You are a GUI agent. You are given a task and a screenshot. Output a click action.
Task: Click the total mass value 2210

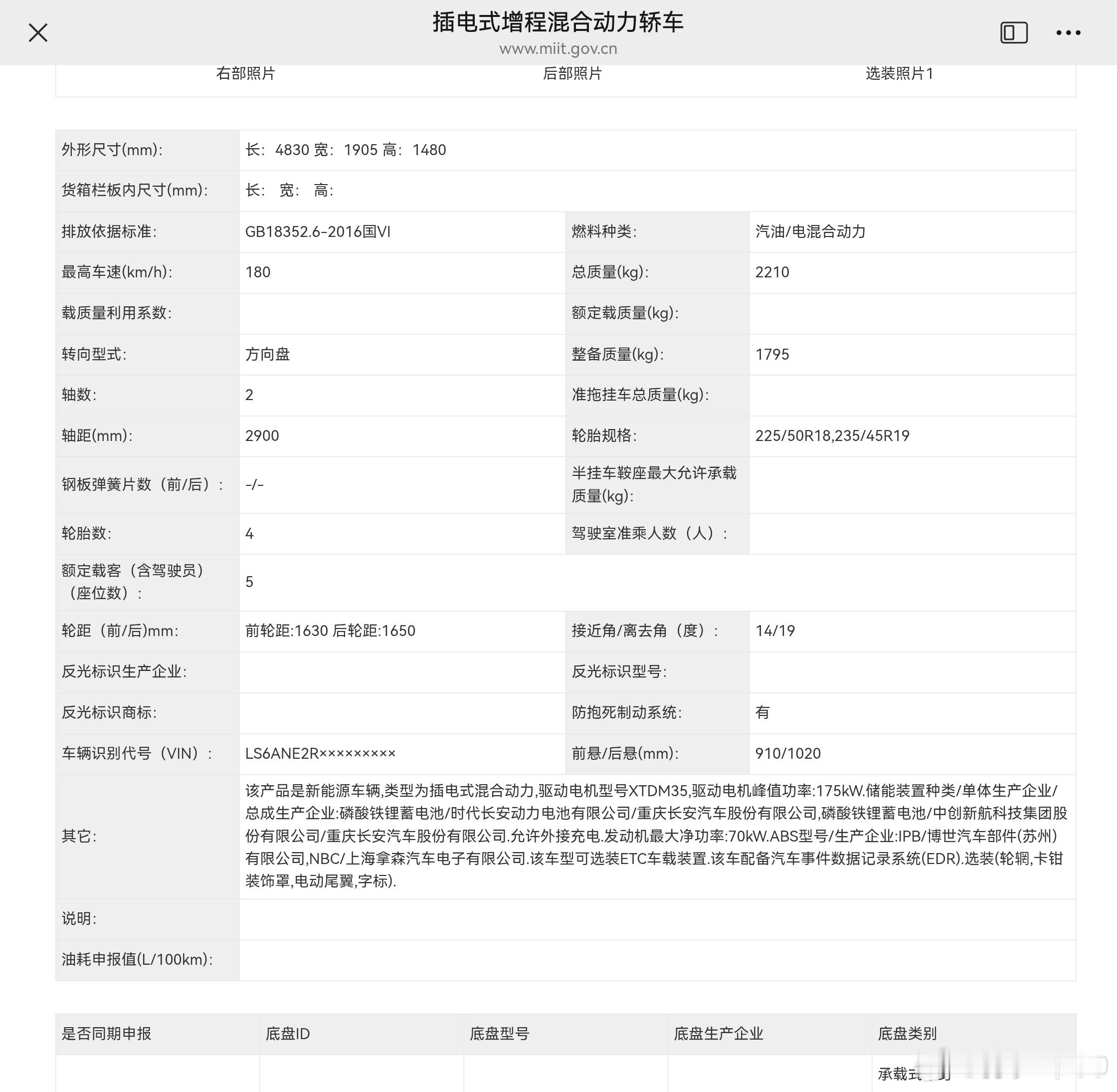[x=772, y=272]
